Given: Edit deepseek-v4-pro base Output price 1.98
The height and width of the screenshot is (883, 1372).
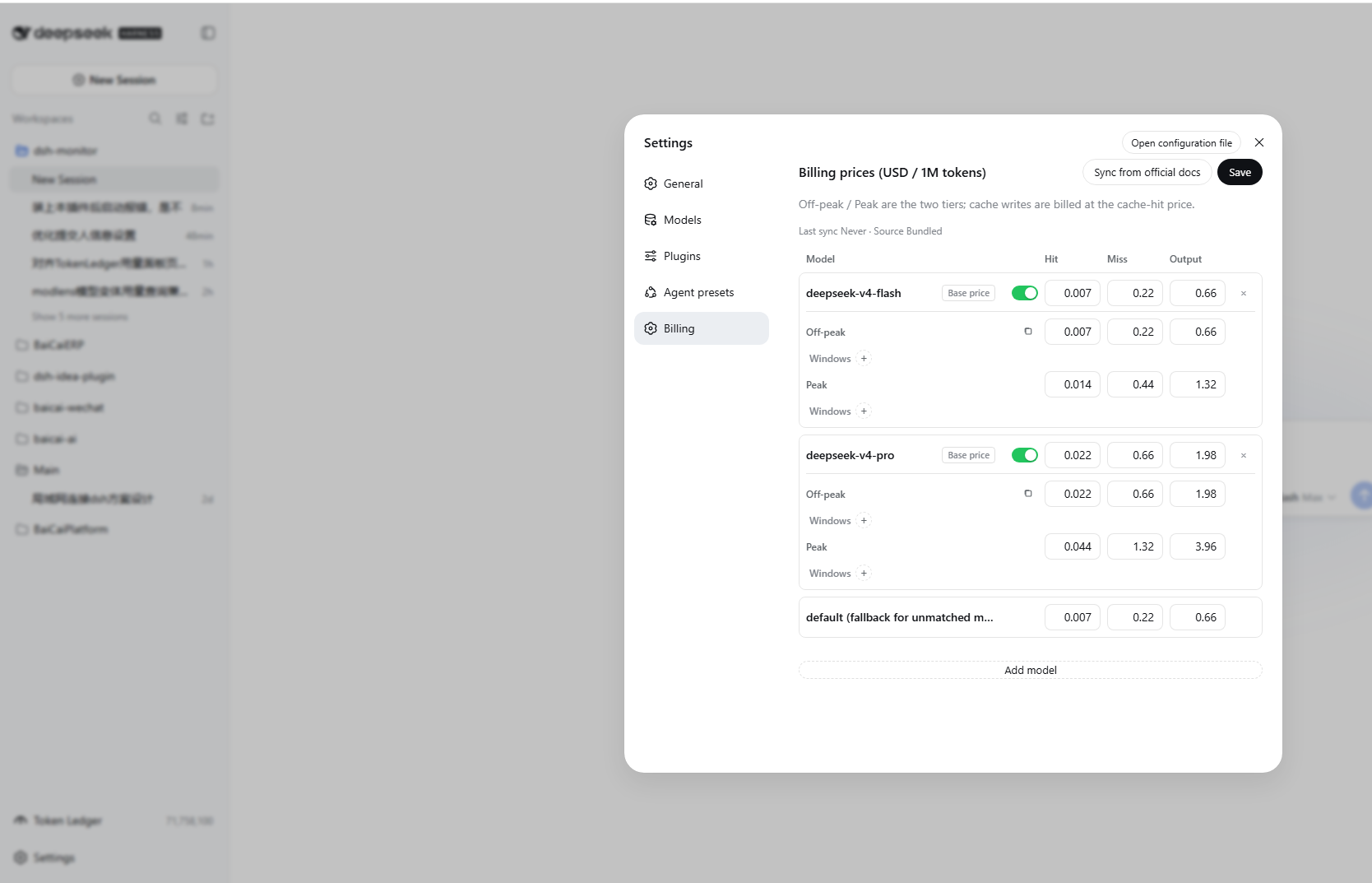Looking at the screenshot, I should click(1198, 455).
